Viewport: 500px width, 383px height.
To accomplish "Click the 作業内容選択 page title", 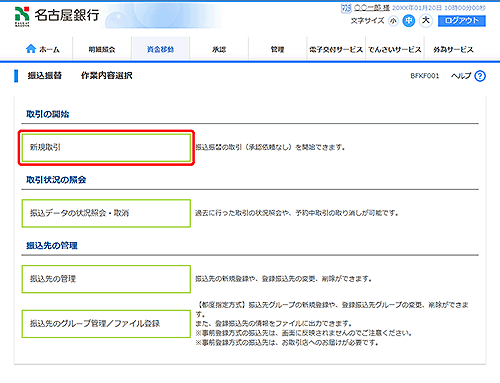I will 107,76.
